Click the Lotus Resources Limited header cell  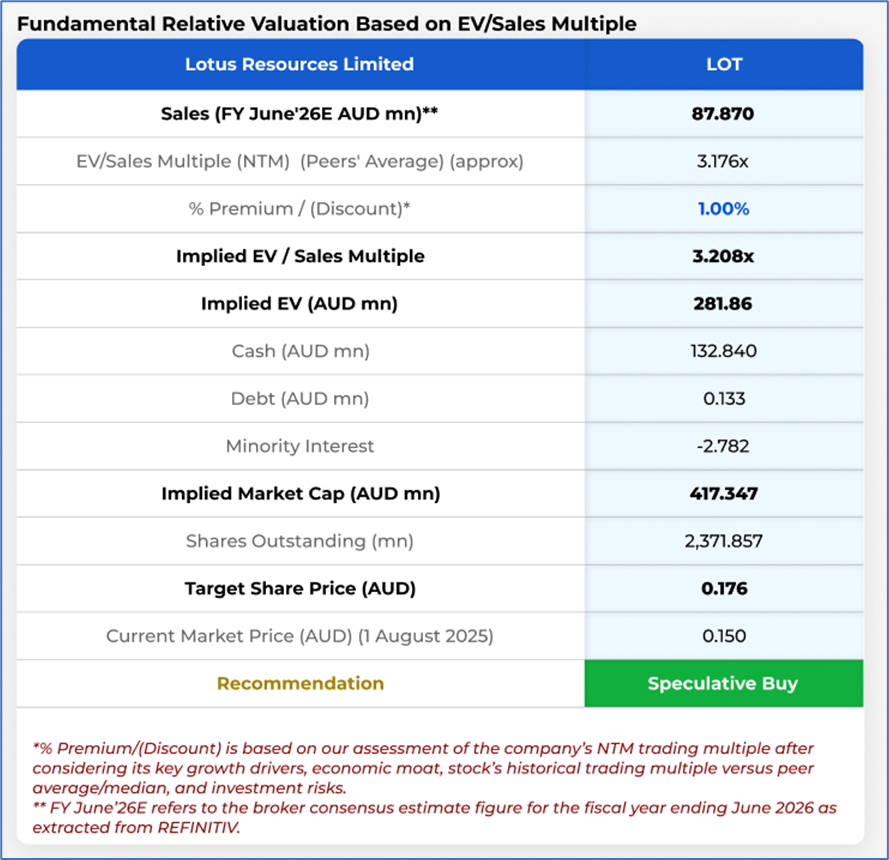pos(299,64)
